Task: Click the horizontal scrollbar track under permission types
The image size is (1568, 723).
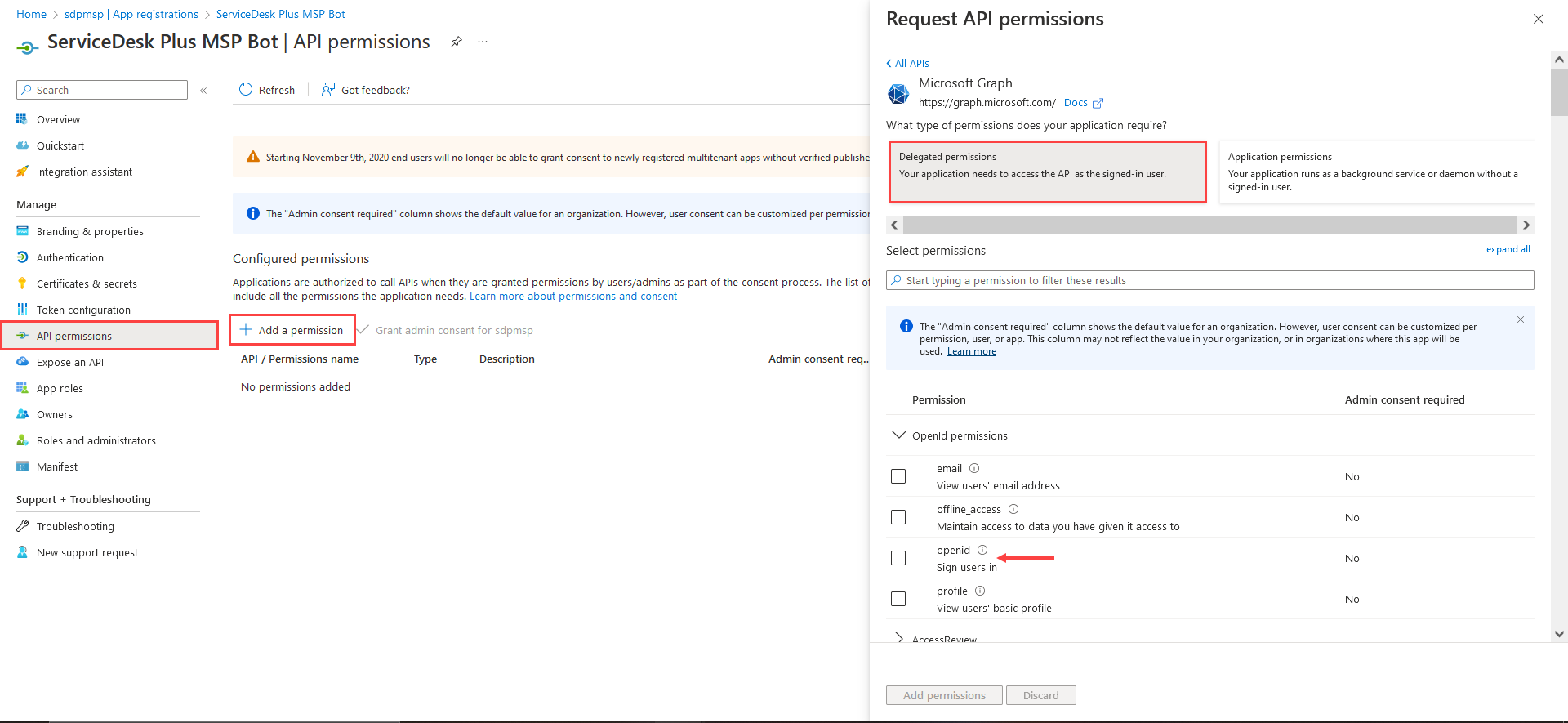Action: 1209,225
